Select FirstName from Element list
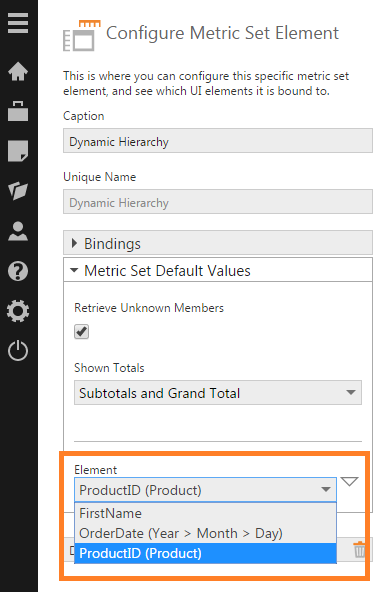373x592 pixels. pyautogui.click(x=205, y=513)
